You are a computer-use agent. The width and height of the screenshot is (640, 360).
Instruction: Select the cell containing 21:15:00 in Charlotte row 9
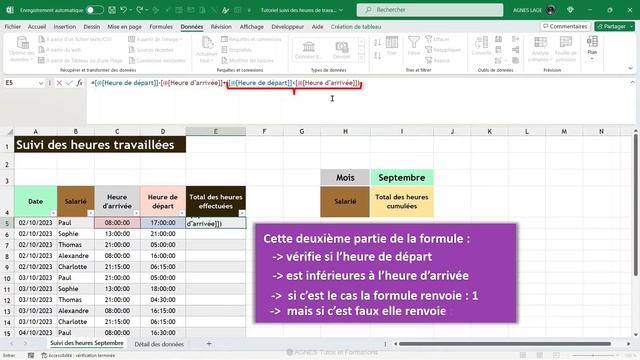(117, 267)
